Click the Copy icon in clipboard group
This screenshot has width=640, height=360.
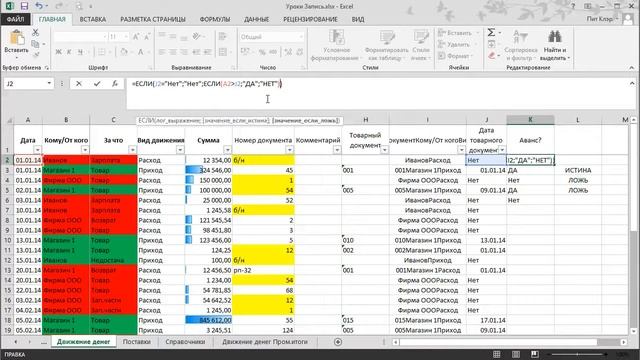pos(36,44)
